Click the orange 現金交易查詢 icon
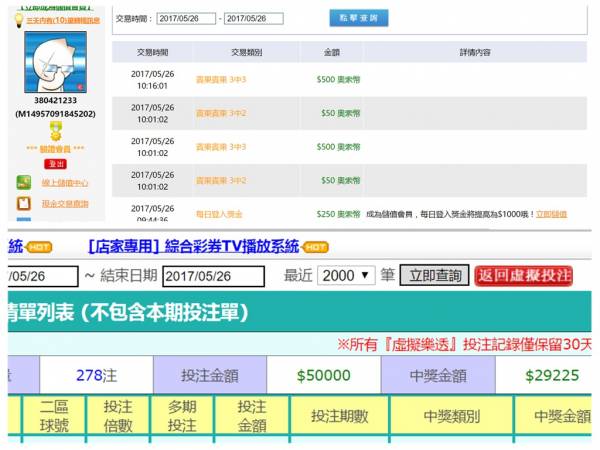Screen dimensions: 600x450 [x=23, y=203]
